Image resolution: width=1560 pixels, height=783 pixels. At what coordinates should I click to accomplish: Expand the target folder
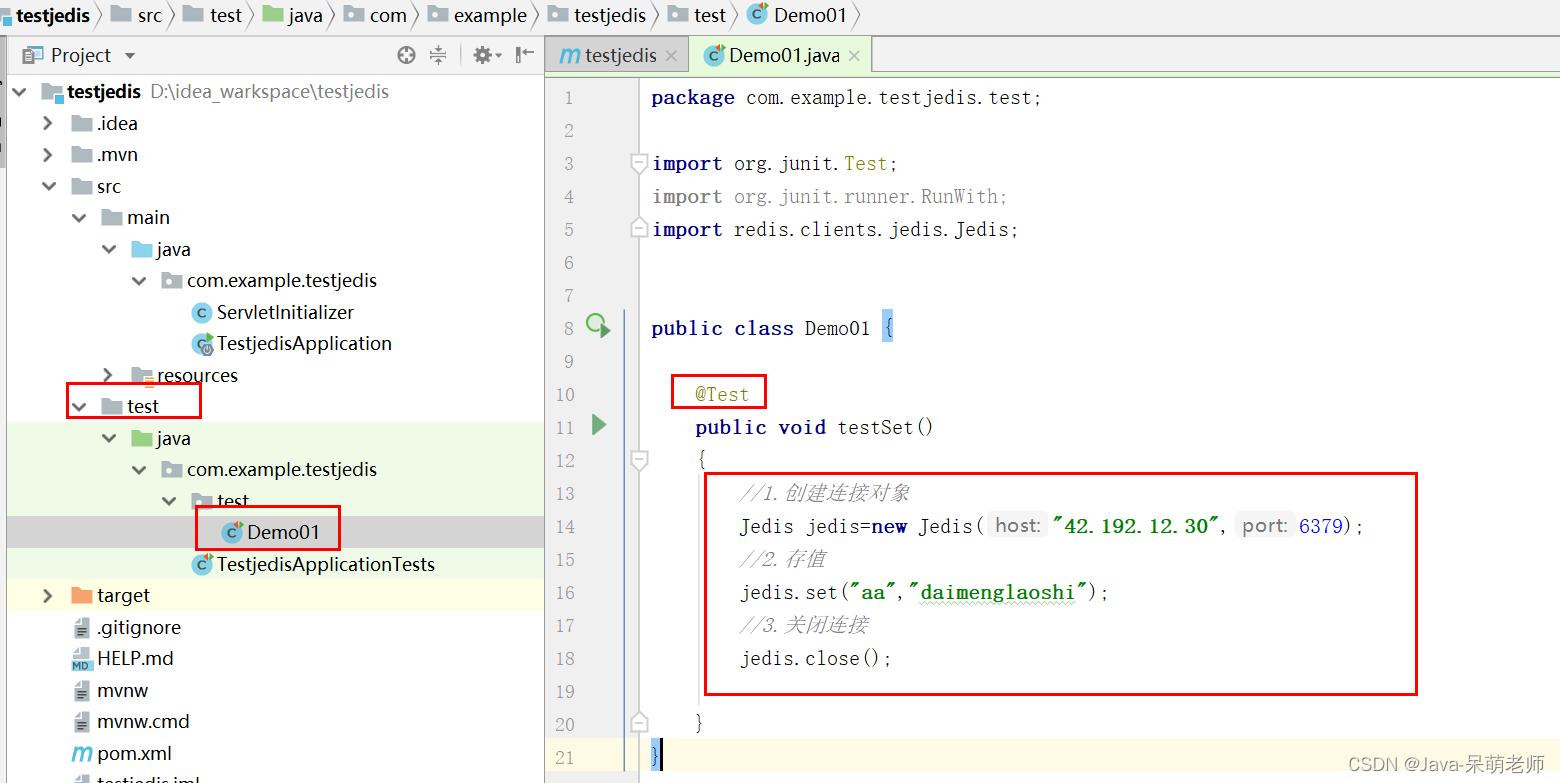point(48,596)
